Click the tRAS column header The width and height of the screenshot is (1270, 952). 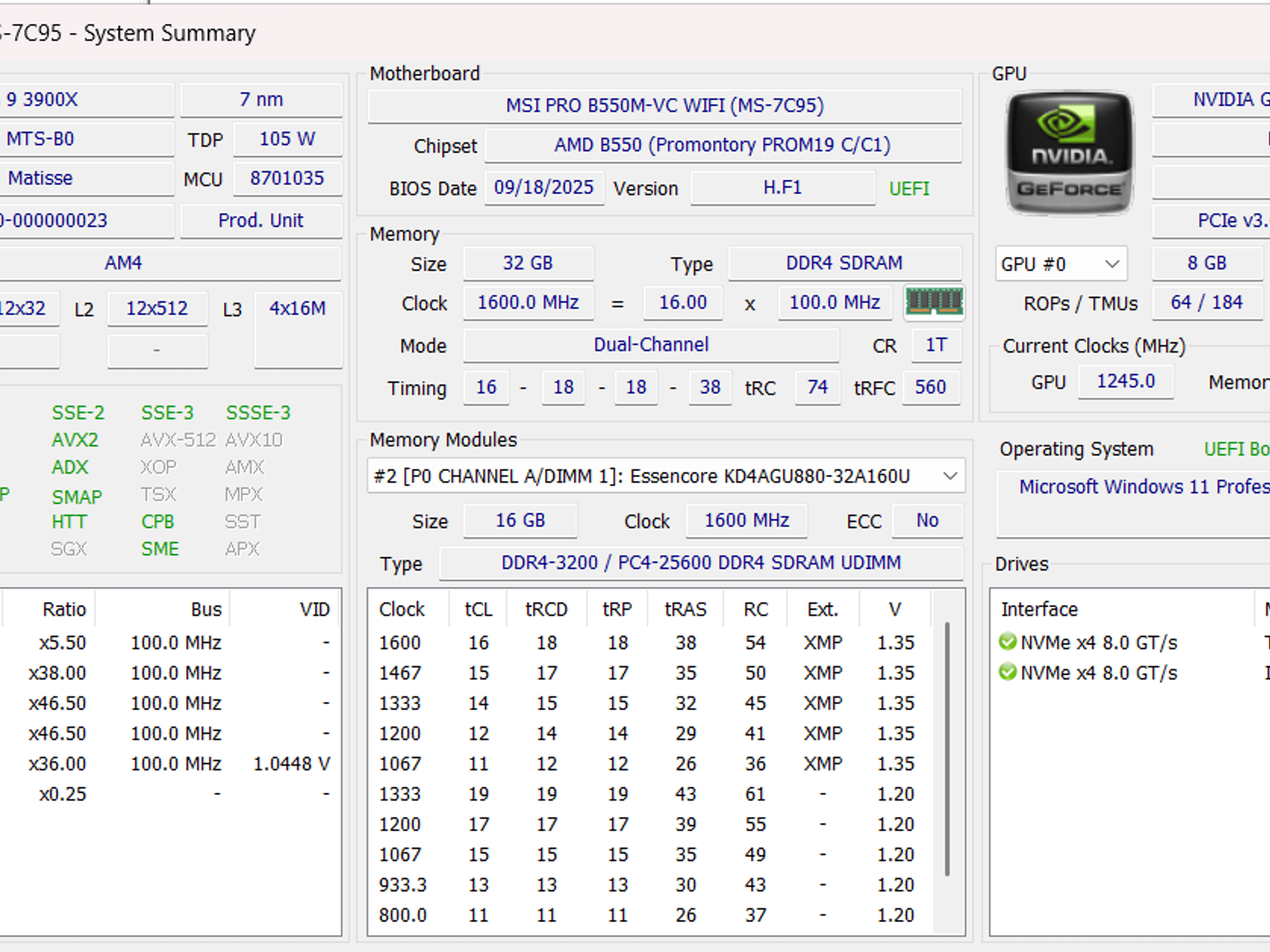pyautogui.click(x=685, y=610)
